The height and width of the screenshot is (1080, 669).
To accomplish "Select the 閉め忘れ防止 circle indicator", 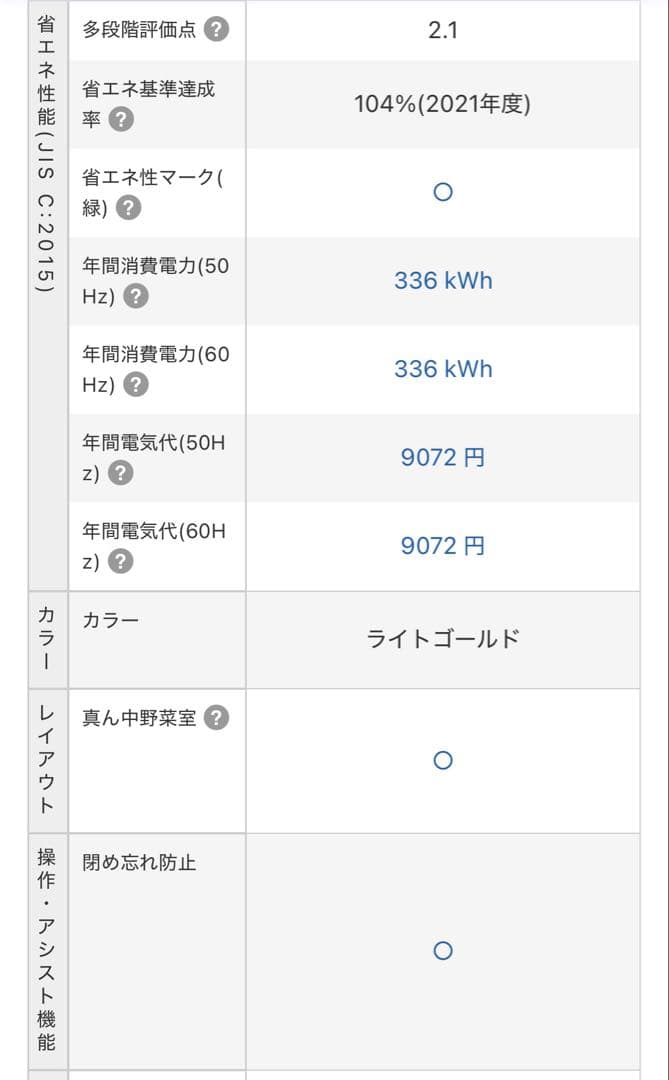I will [442, 951].
